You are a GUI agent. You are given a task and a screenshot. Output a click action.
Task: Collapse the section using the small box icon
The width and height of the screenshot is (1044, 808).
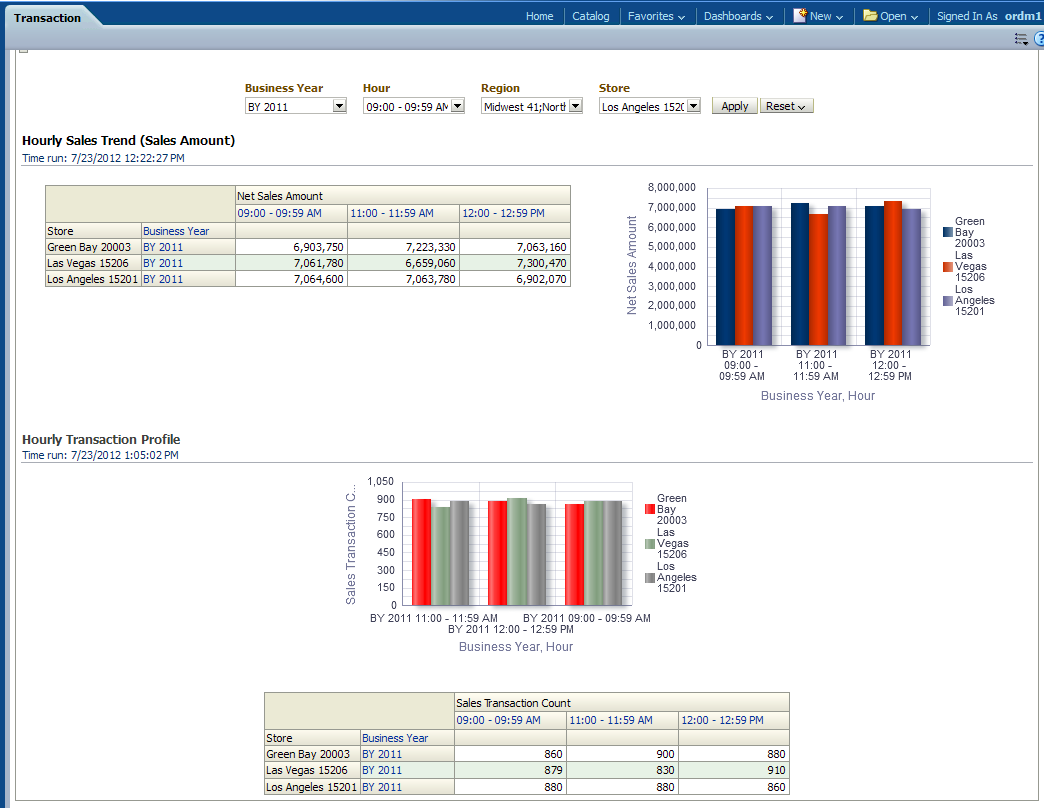pos(24,50)
